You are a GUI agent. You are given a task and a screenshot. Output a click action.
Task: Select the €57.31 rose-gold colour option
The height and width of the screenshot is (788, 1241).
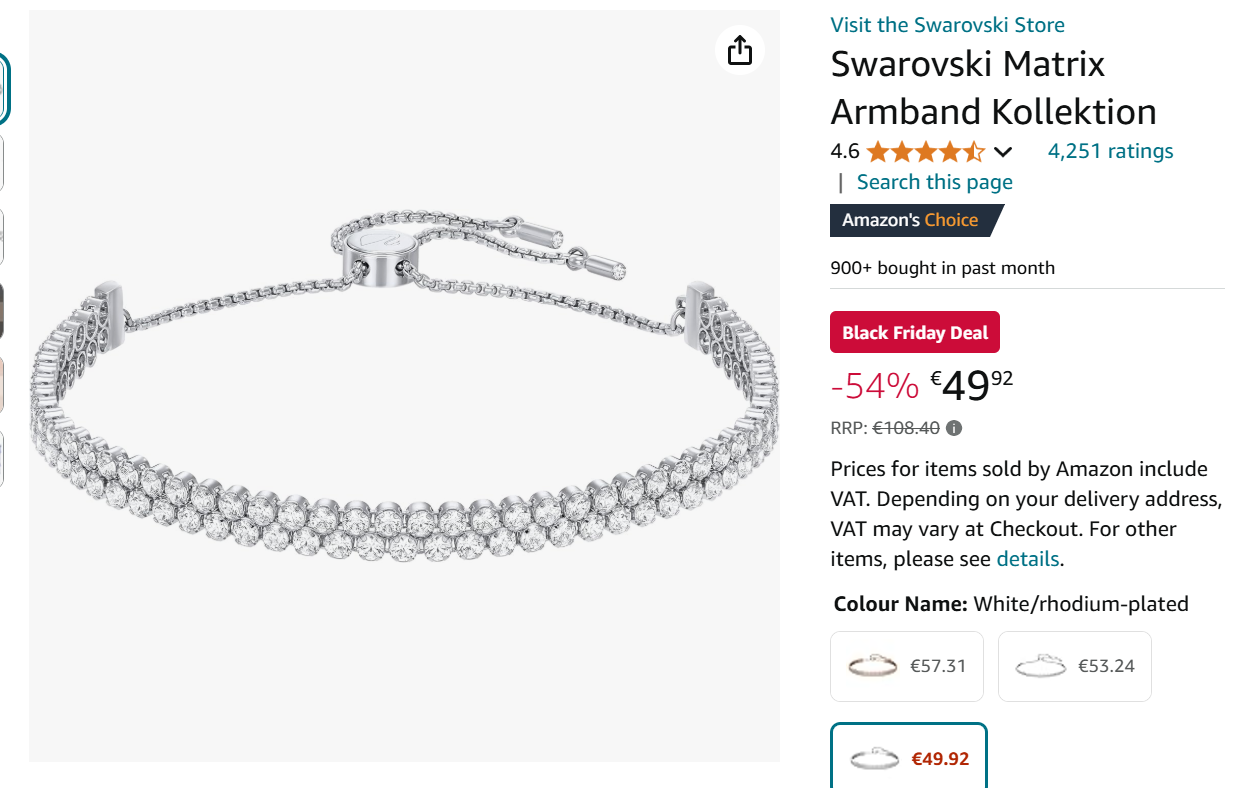(x=907, y=666)
